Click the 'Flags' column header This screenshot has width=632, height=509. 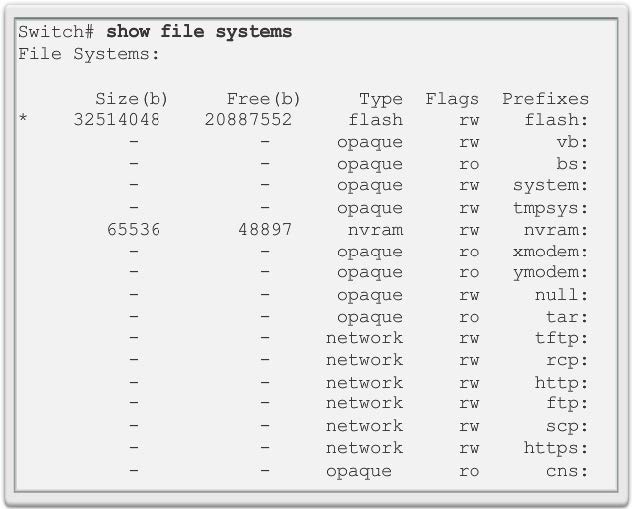(x=452, y=99)
